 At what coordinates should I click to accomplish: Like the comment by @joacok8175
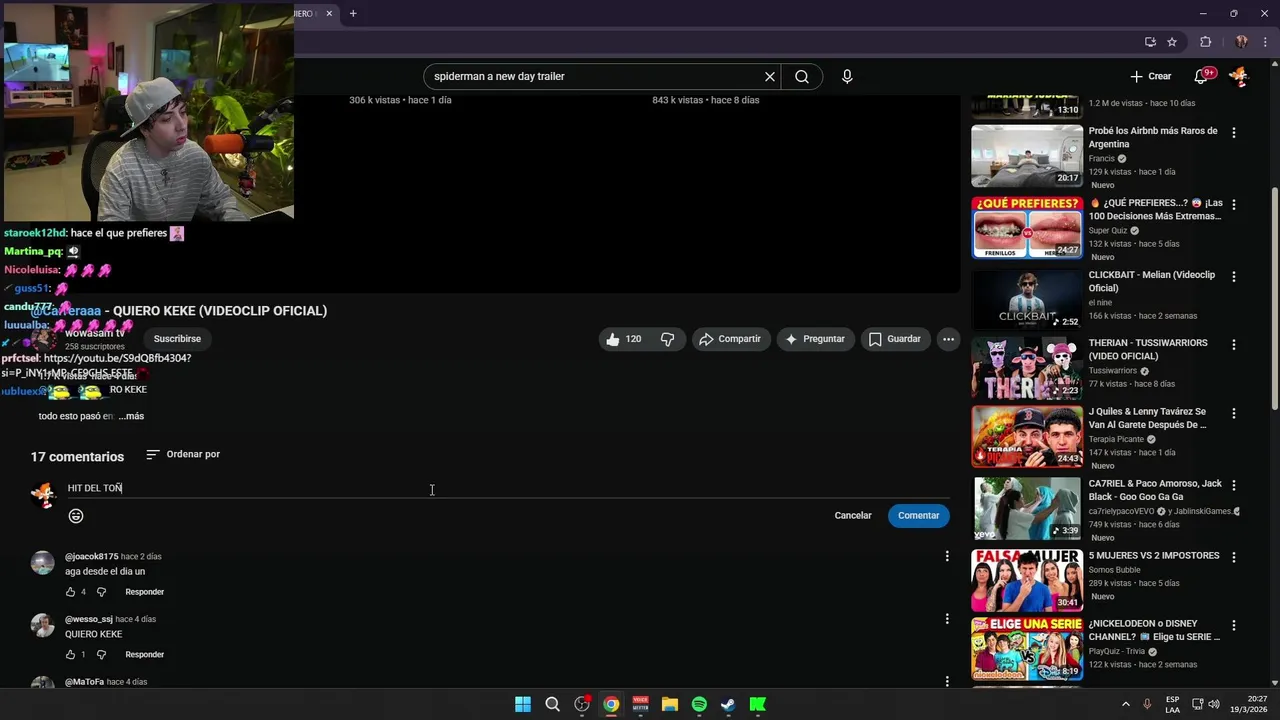(x=70, y=592)
